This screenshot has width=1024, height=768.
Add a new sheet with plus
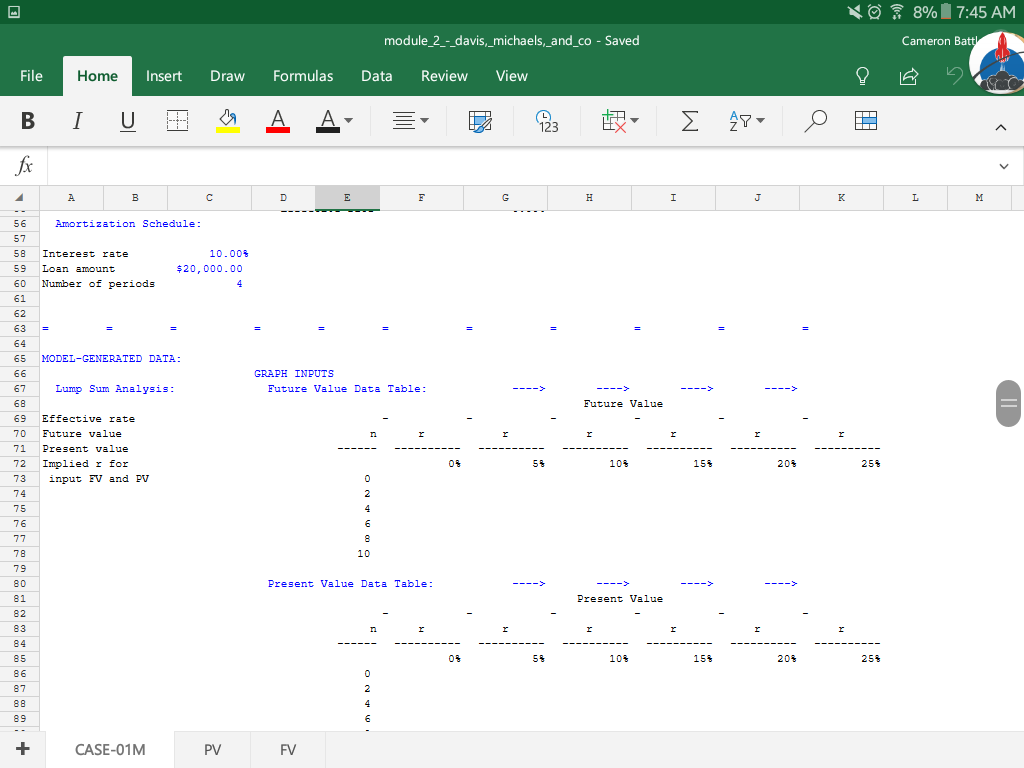point(22,749)
